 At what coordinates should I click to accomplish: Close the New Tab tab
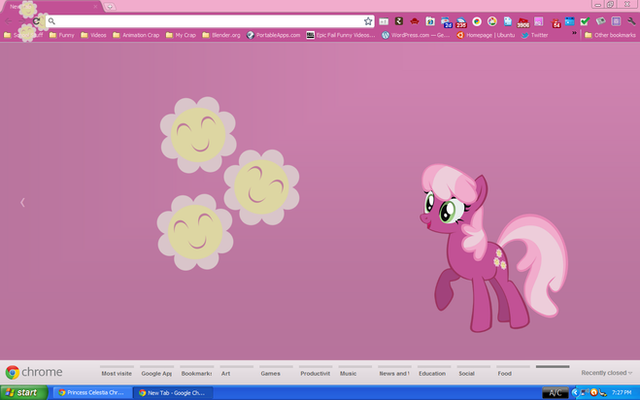tap(95, 7)
